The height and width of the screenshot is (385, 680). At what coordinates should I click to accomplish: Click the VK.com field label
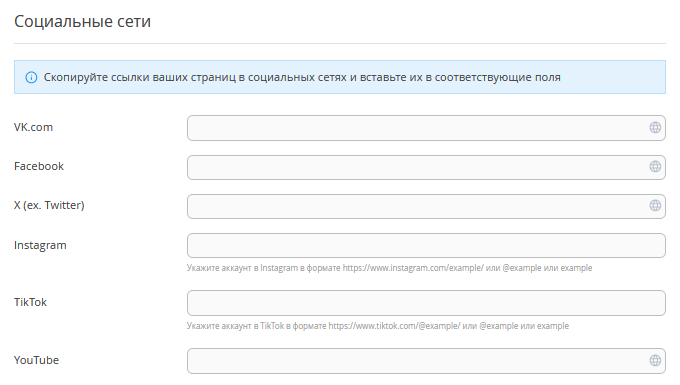click(x=33, y=127)
